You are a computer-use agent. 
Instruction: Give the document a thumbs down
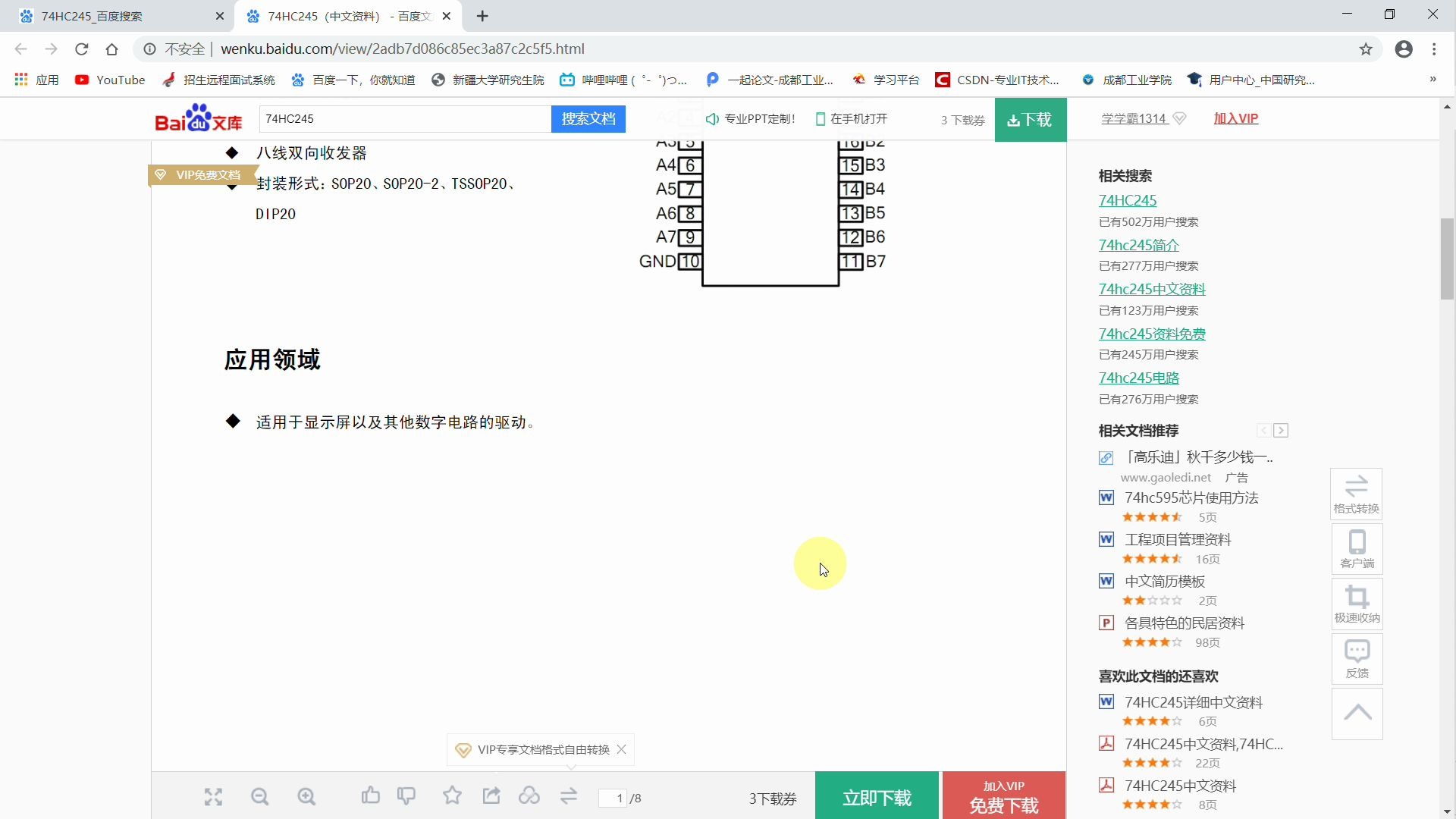406,795
